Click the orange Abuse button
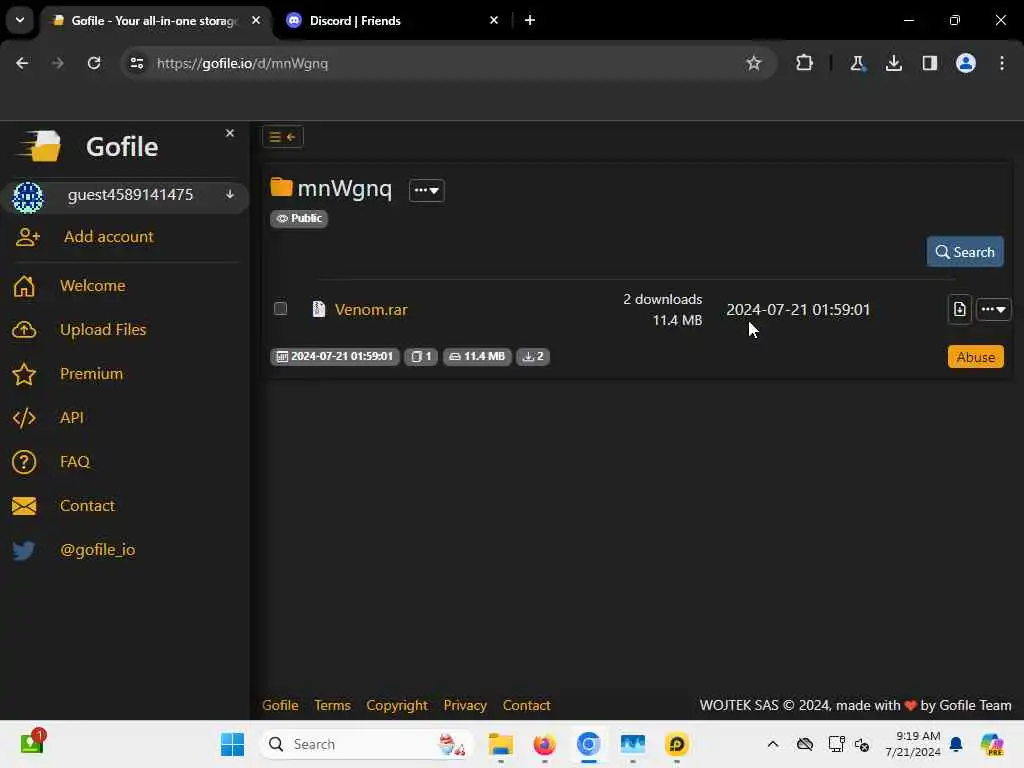This screenshot has height=768, width=1024. click(x=976, y=357)
